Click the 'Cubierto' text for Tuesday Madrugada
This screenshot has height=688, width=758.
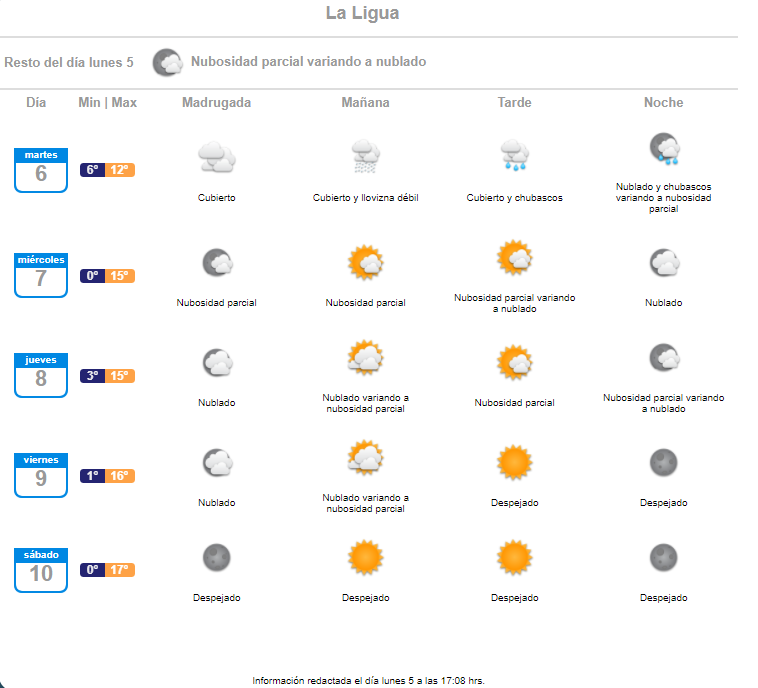coord(217,198)
